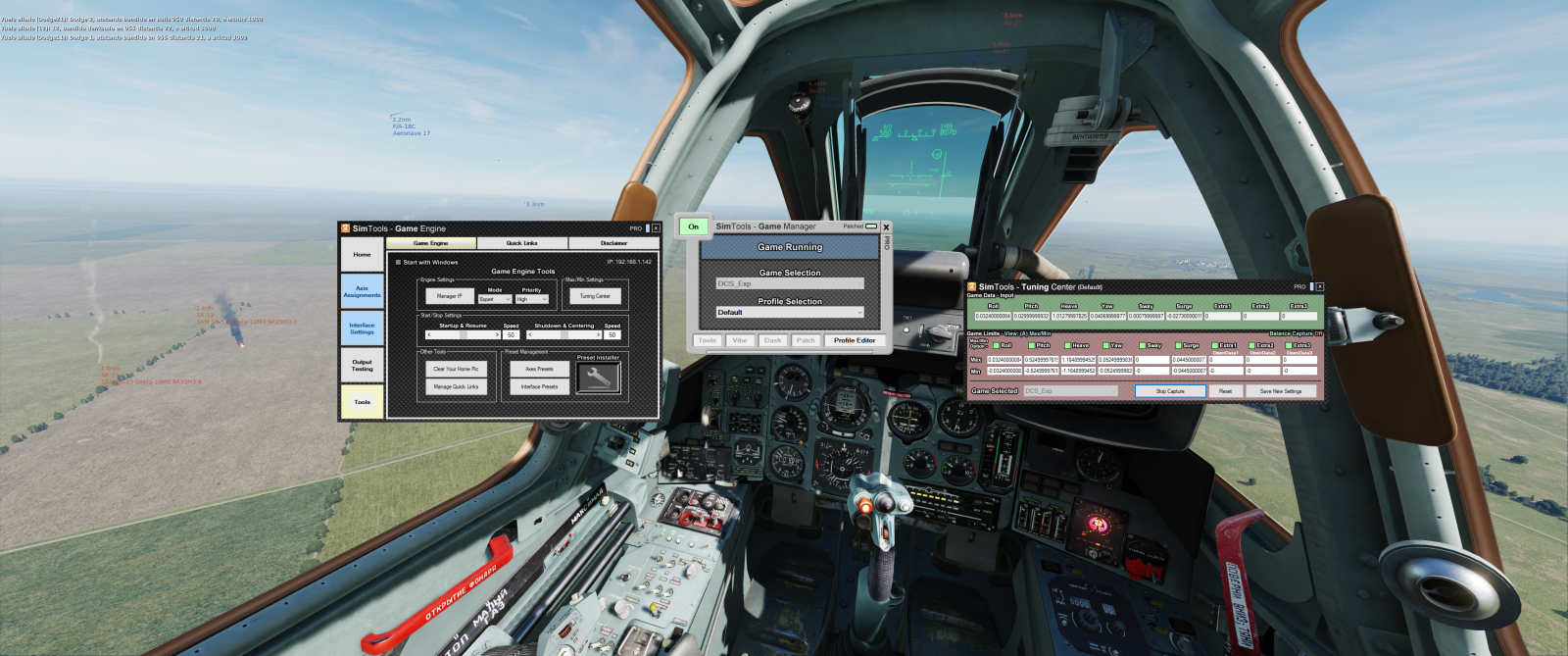Open Axes Presets

[x=539, y=369]
